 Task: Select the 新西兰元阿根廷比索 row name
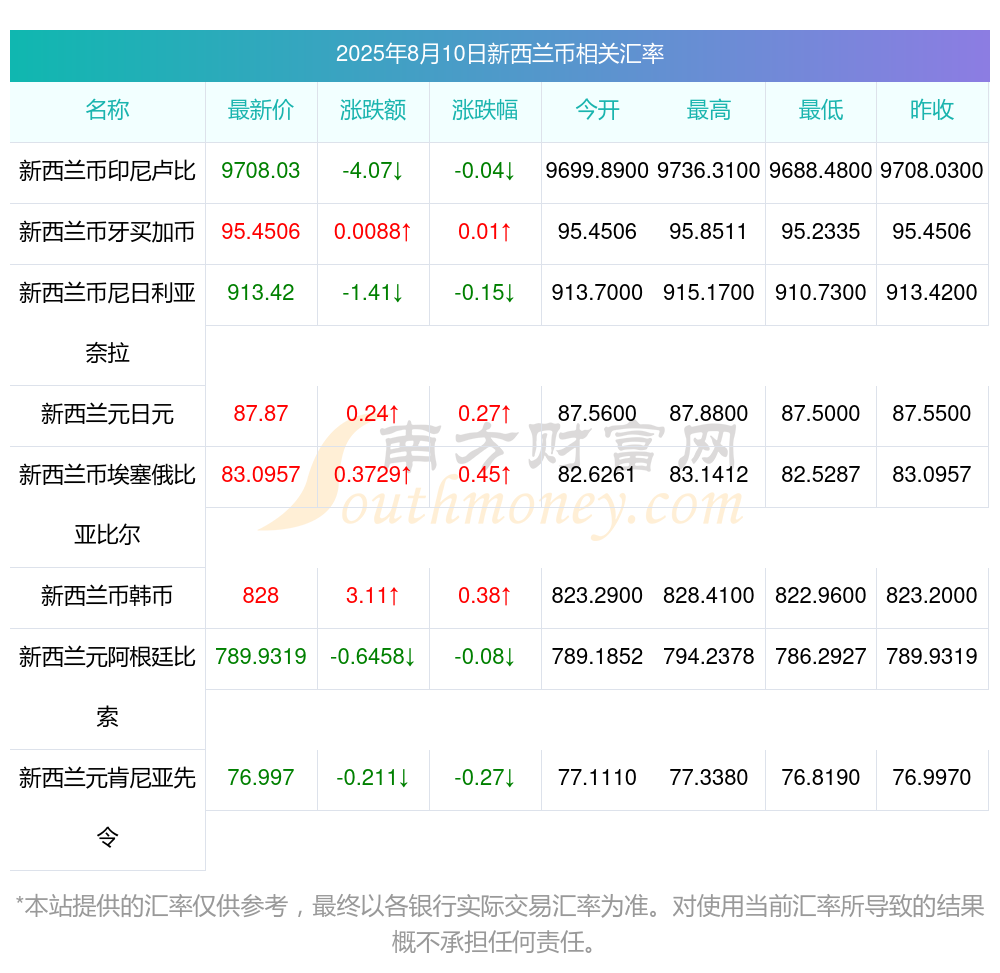[x=107, y=686]
